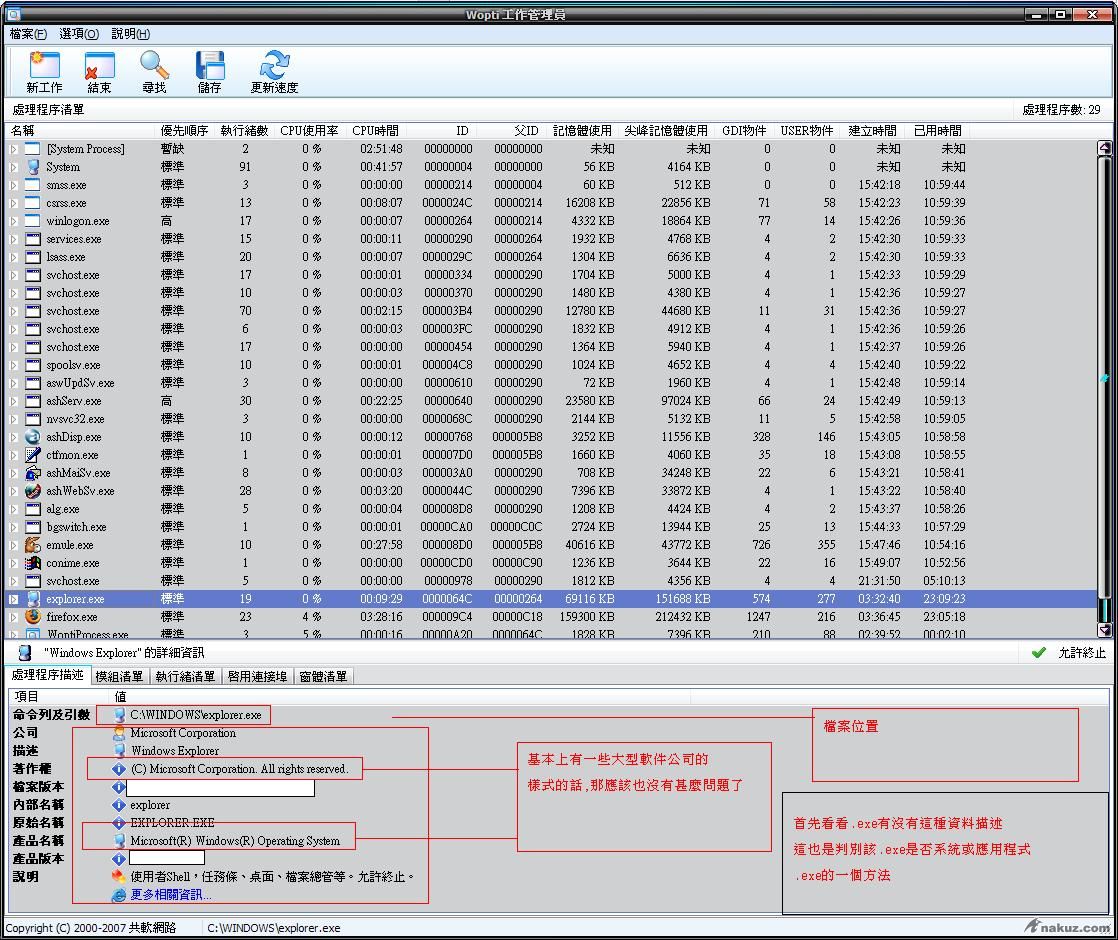Select the 處理程序描述 tab
The image size is (1118, 940).
point(48,675)
